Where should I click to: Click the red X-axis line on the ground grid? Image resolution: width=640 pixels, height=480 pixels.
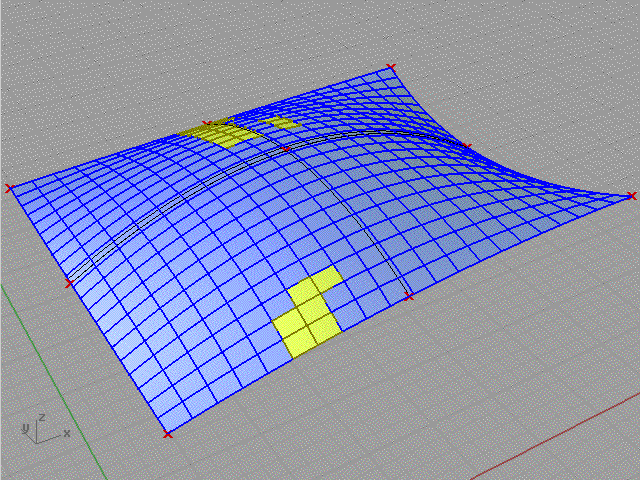(x=555, y=436)
